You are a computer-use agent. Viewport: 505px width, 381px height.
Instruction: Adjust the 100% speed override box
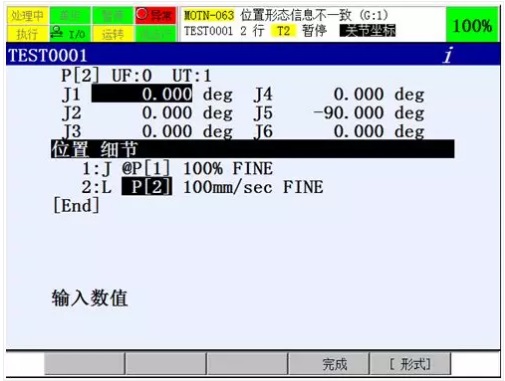tap(472, 25)
